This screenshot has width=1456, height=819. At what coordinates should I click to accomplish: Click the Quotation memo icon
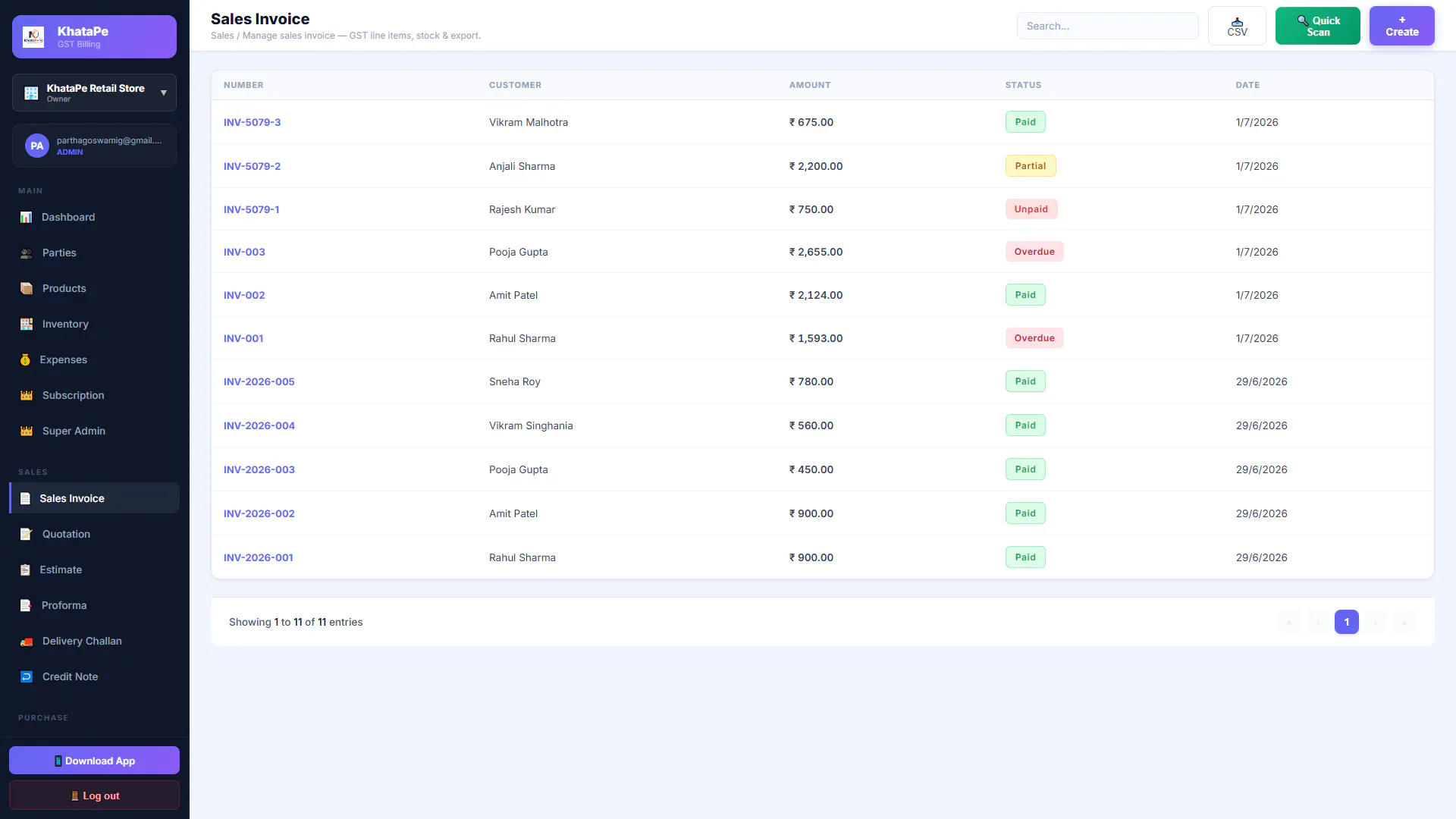click(x=27, y=534)
